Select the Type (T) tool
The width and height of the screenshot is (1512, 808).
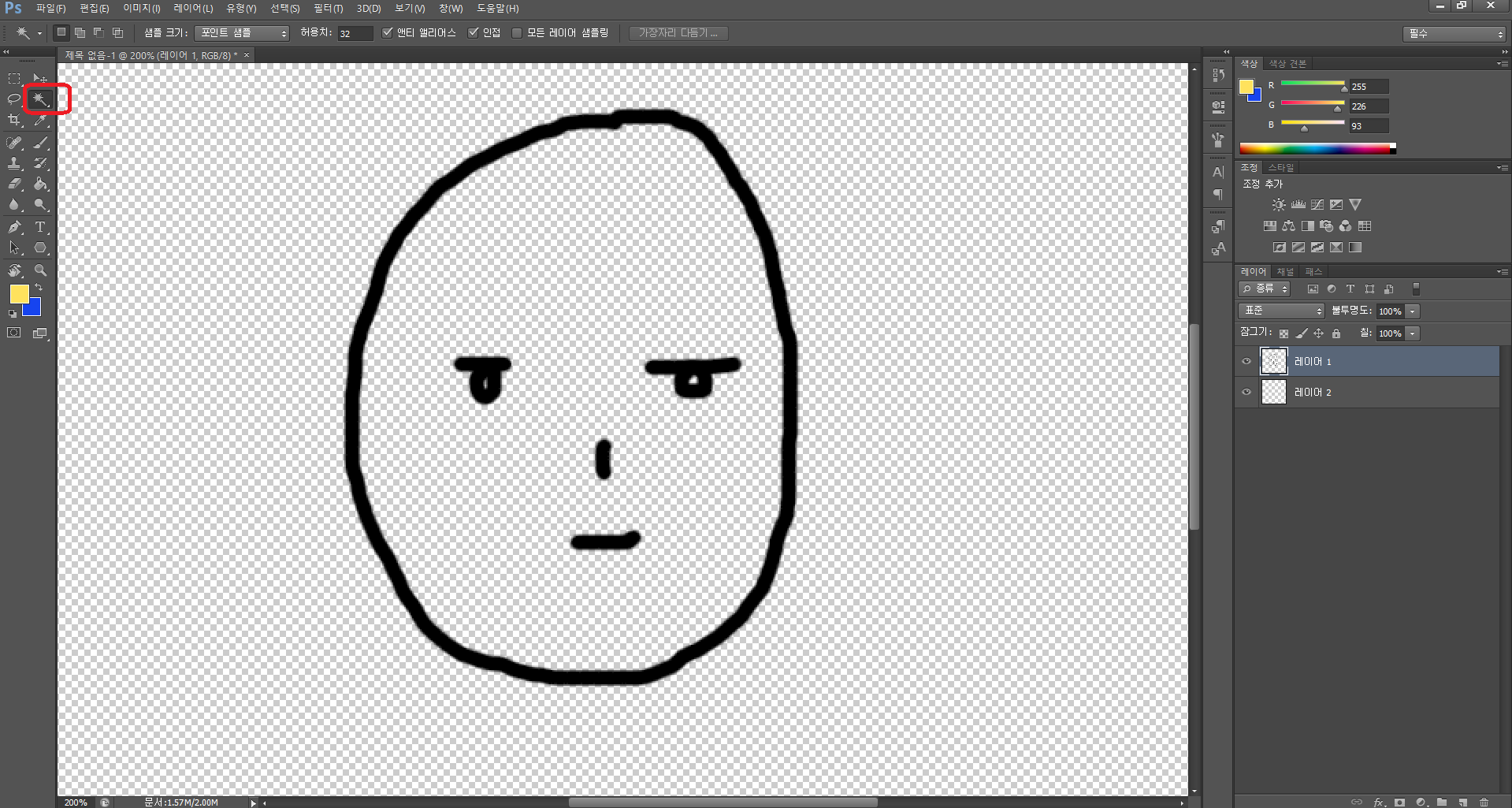coord(40,227)
